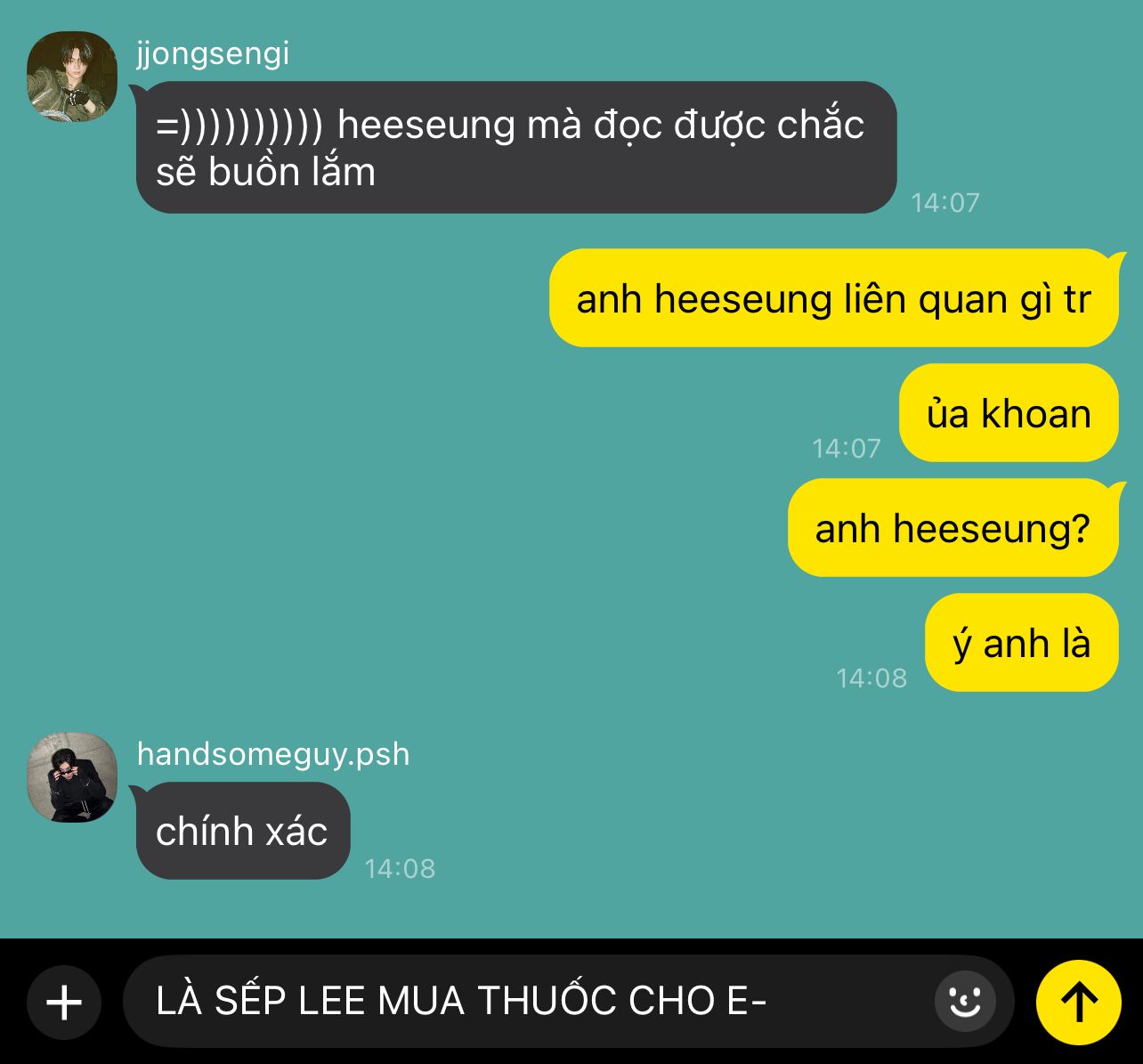Tap the plus attachment icon
Image resolution: width=1143 pixels, height=1064 pixels.
64,1003
